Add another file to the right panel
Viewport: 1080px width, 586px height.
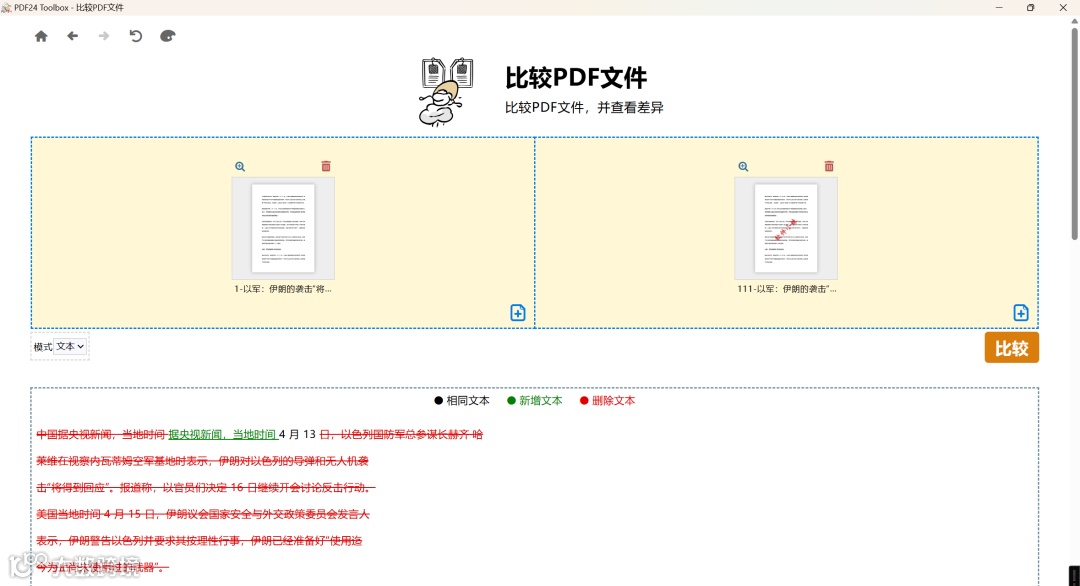point(1020,312)
